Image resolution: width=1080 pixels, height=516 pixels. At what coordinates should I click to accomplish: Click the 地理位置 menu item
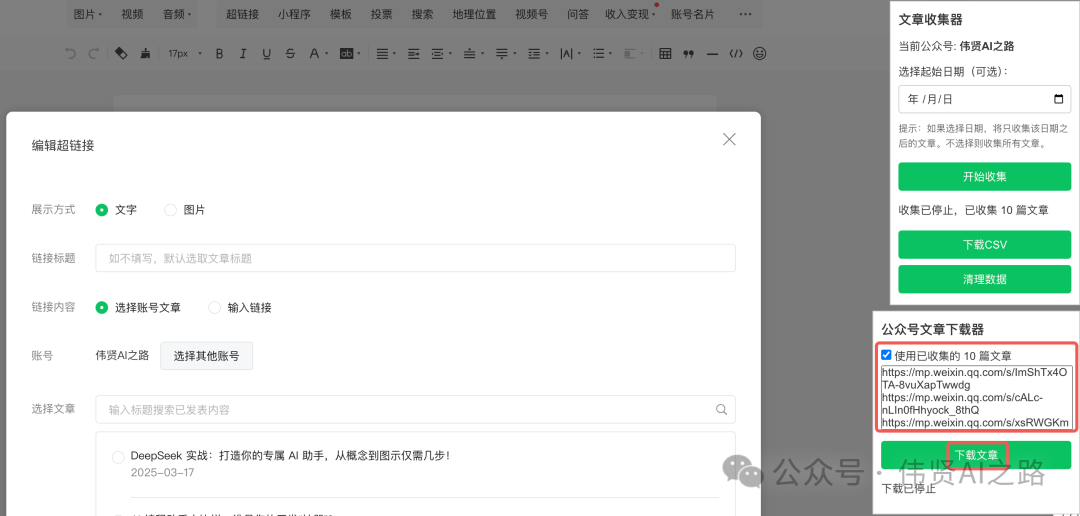pos(475,14)
